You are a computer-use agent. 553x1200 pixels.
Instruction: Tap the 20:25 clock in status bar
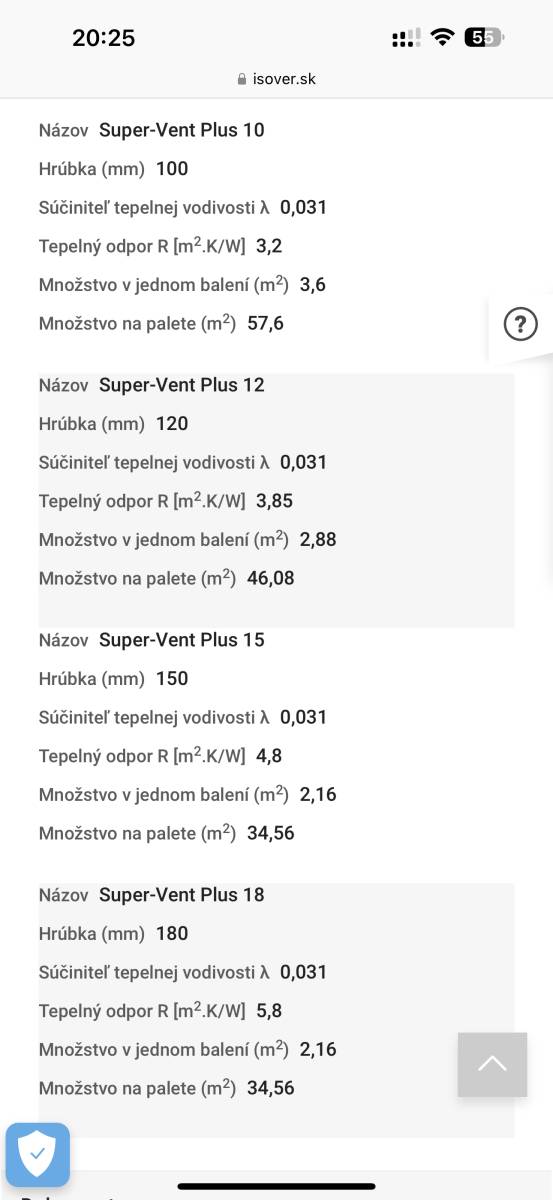point(103,38)
